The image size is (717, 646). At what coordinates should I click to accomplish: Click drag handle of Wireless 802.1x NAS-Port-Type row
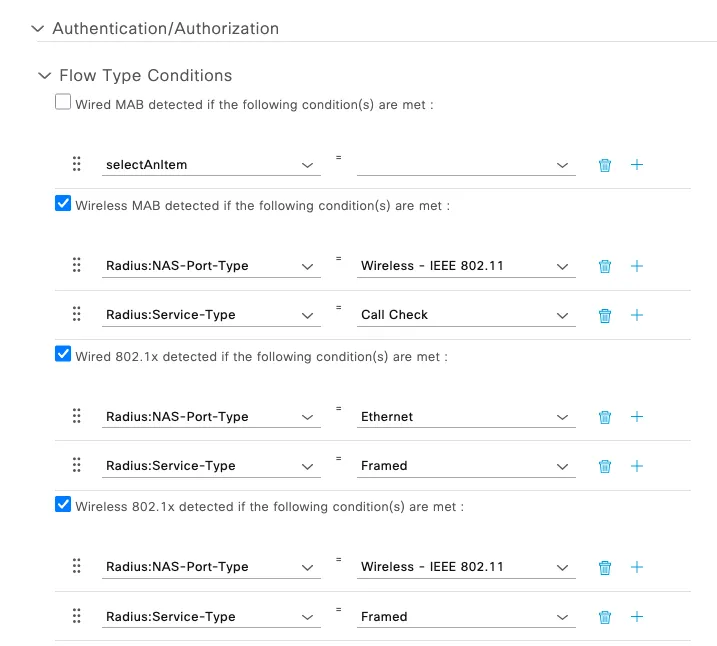pos(76,566)
